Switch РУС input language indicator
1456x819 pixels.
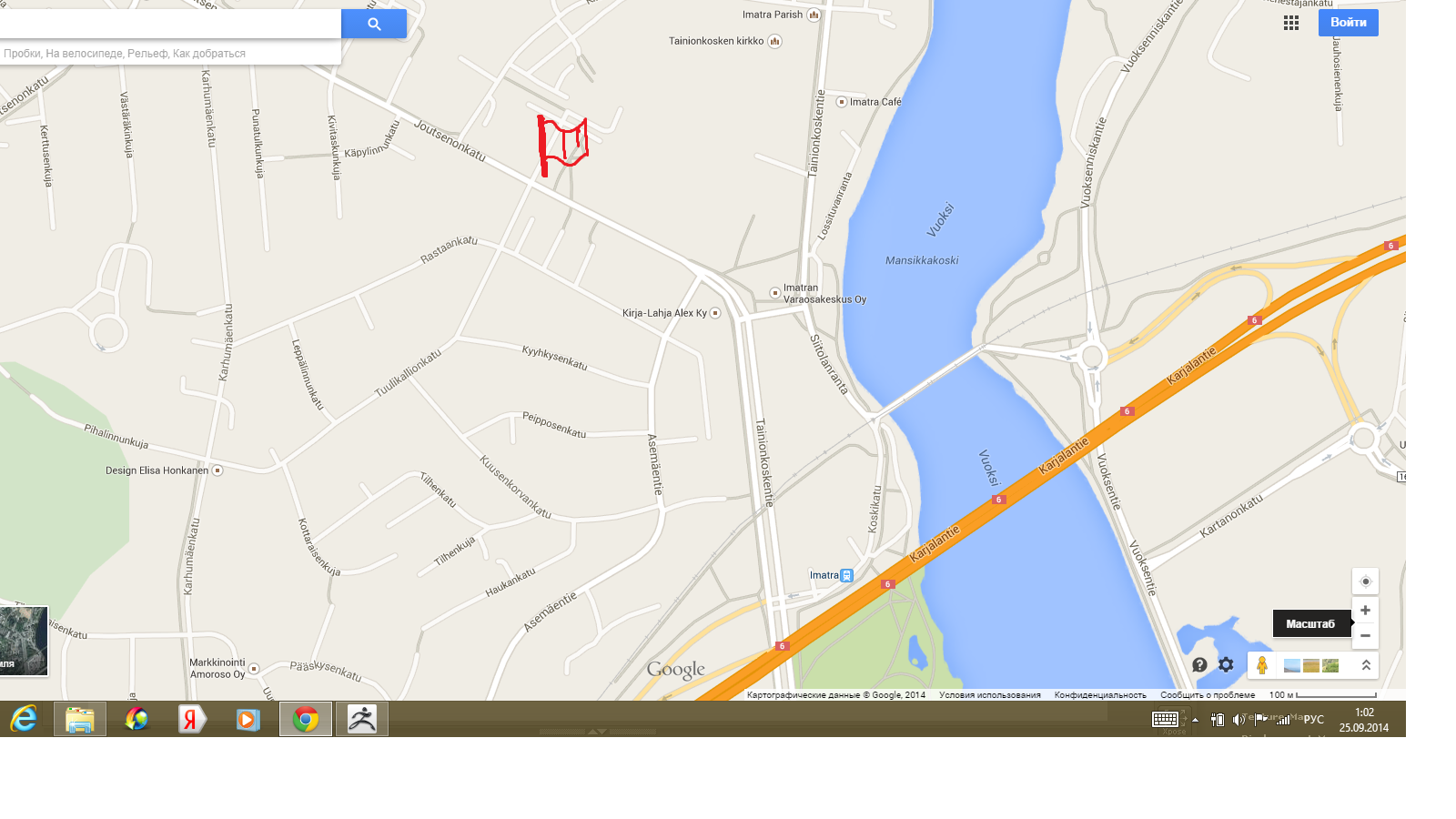(1313, 719)
